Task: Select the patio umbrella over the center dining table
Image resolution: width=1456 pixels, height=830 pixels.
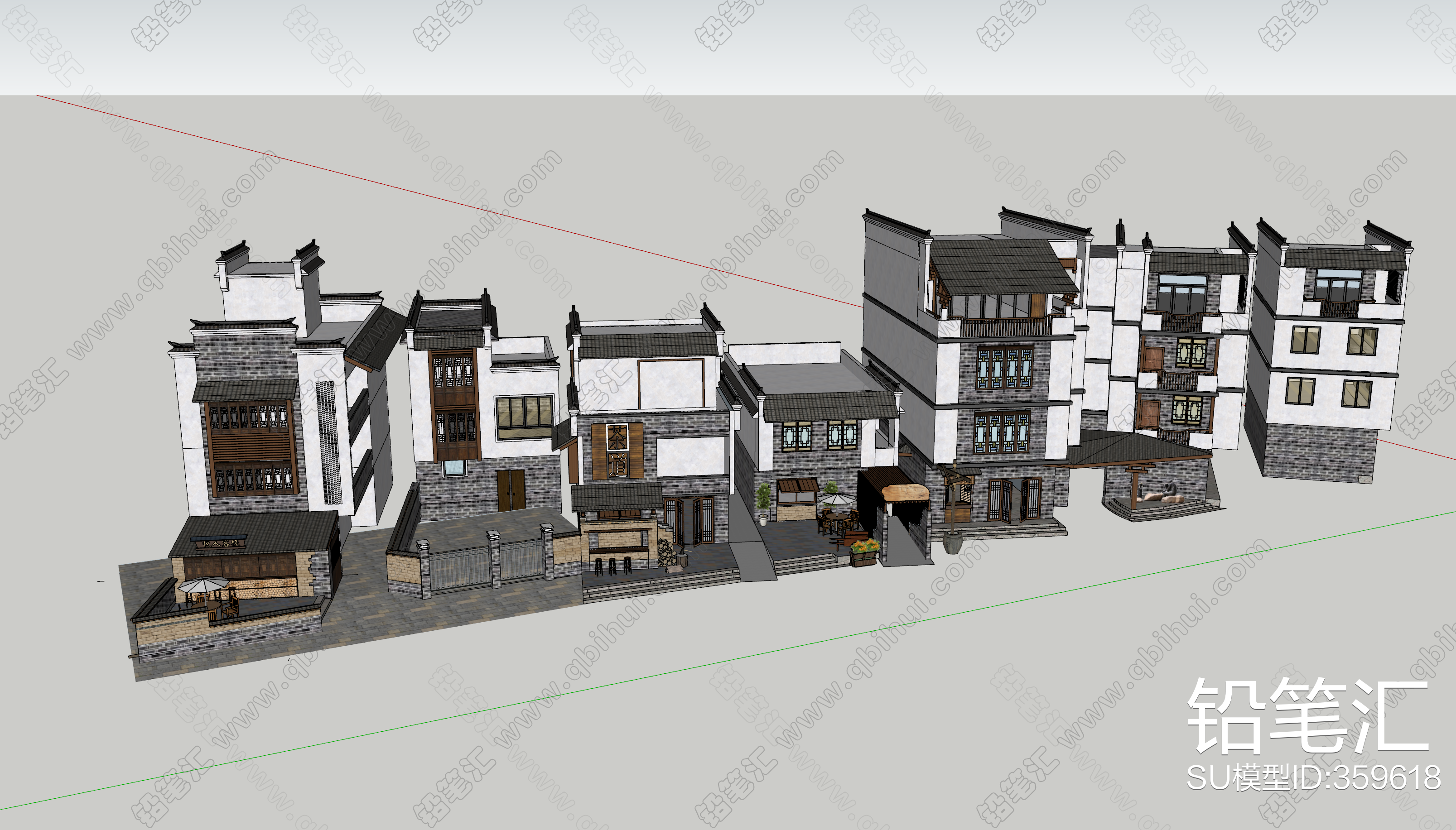Action: click(x=837, y=499)
